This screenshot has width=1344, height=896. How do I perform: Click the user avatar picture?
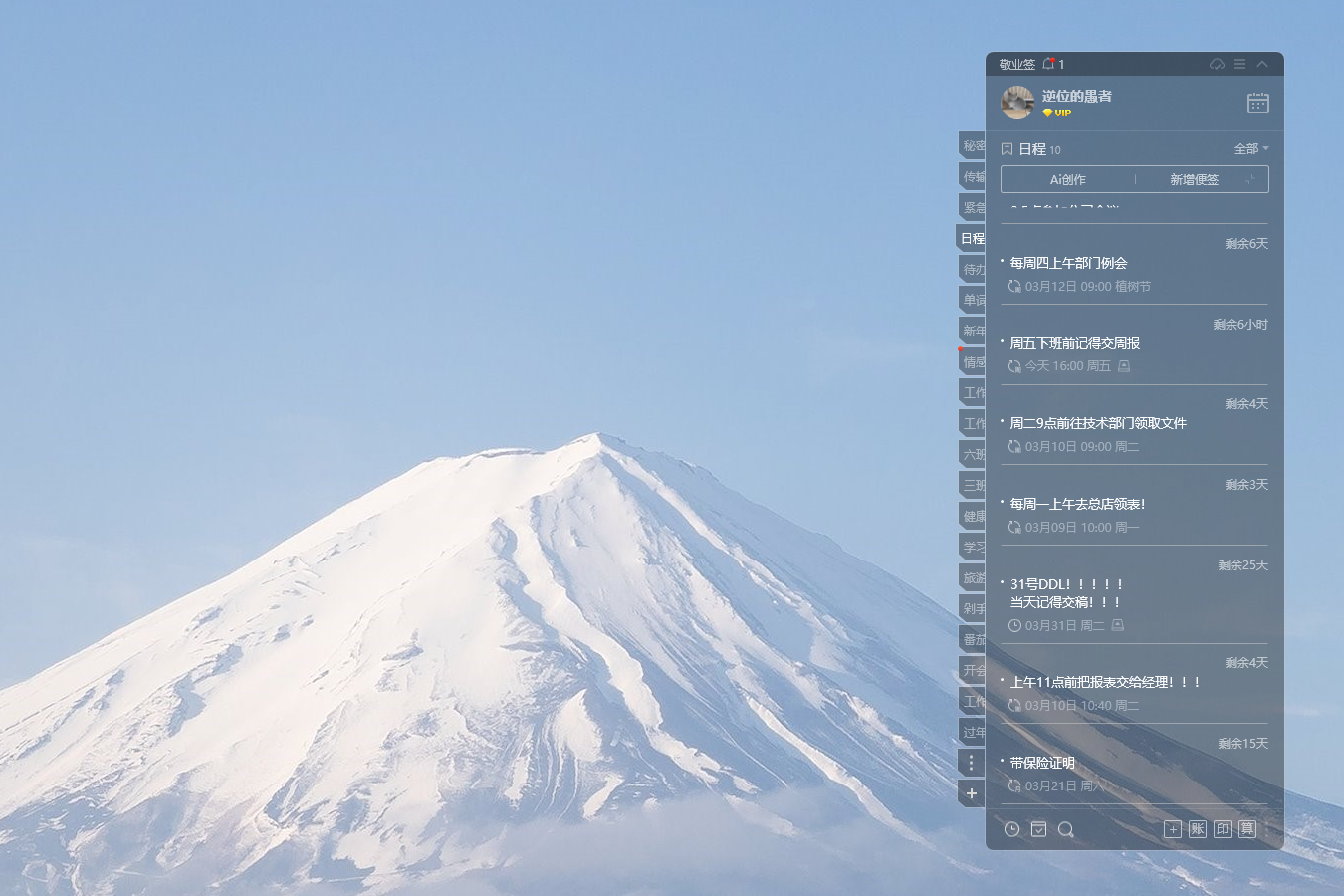pyautogui.click(x=1017, y=103)
